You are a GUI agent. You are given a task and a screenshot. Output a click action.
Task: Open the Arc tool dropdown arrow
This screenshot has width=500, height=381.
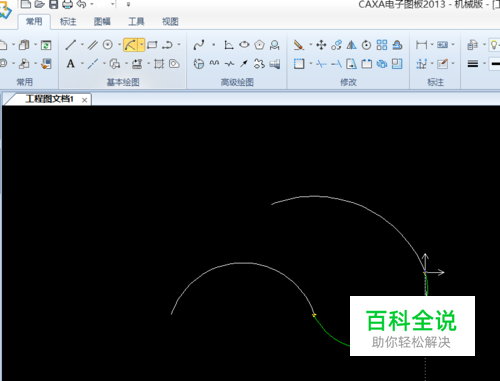tap(142, 45)
